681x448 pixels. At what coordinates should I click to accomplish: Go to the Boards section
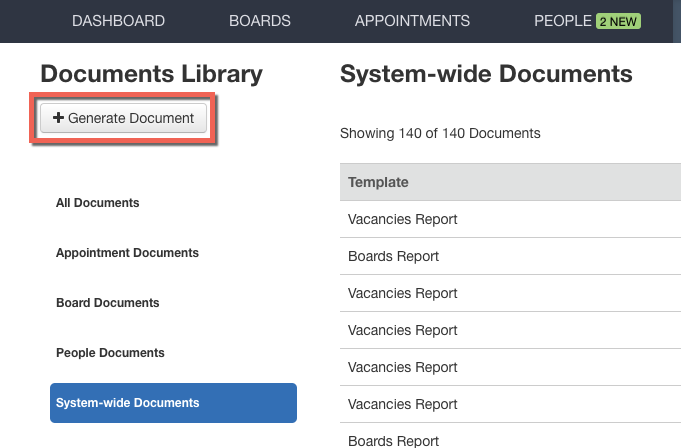tap(260, 21)
